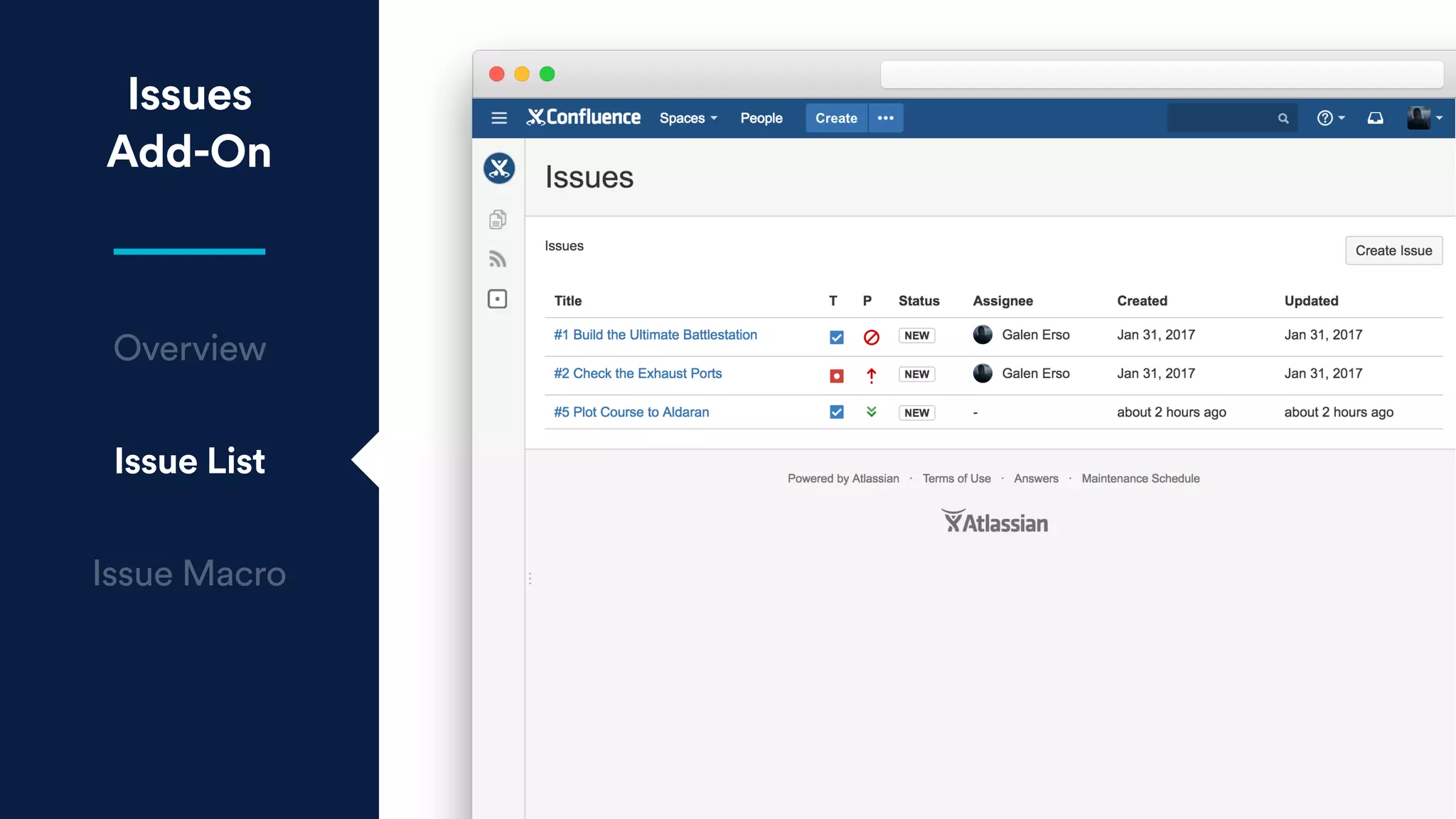Open issue #2 Check the Exhaust Ports
Screen dimensions: 1456x819
[x=638, y=373]
